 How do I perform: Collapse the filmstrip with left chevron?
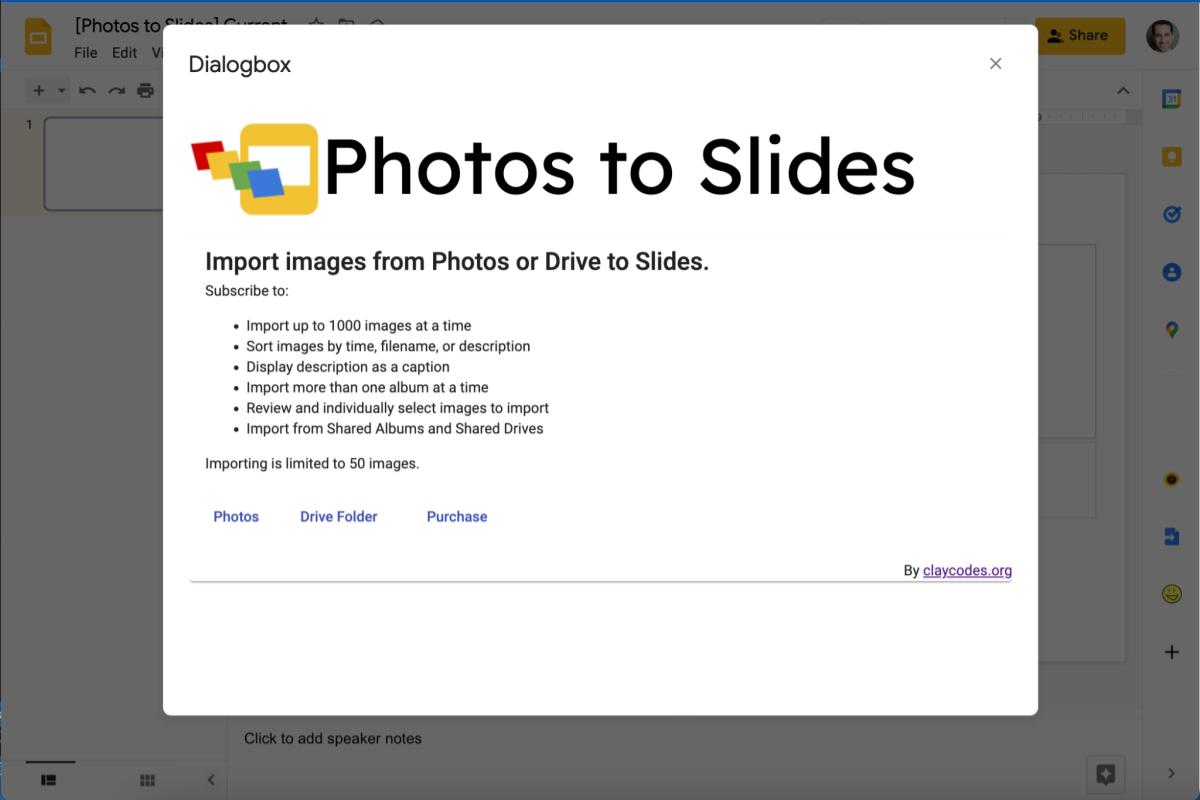pyautogui.click(x=211, y=780)
